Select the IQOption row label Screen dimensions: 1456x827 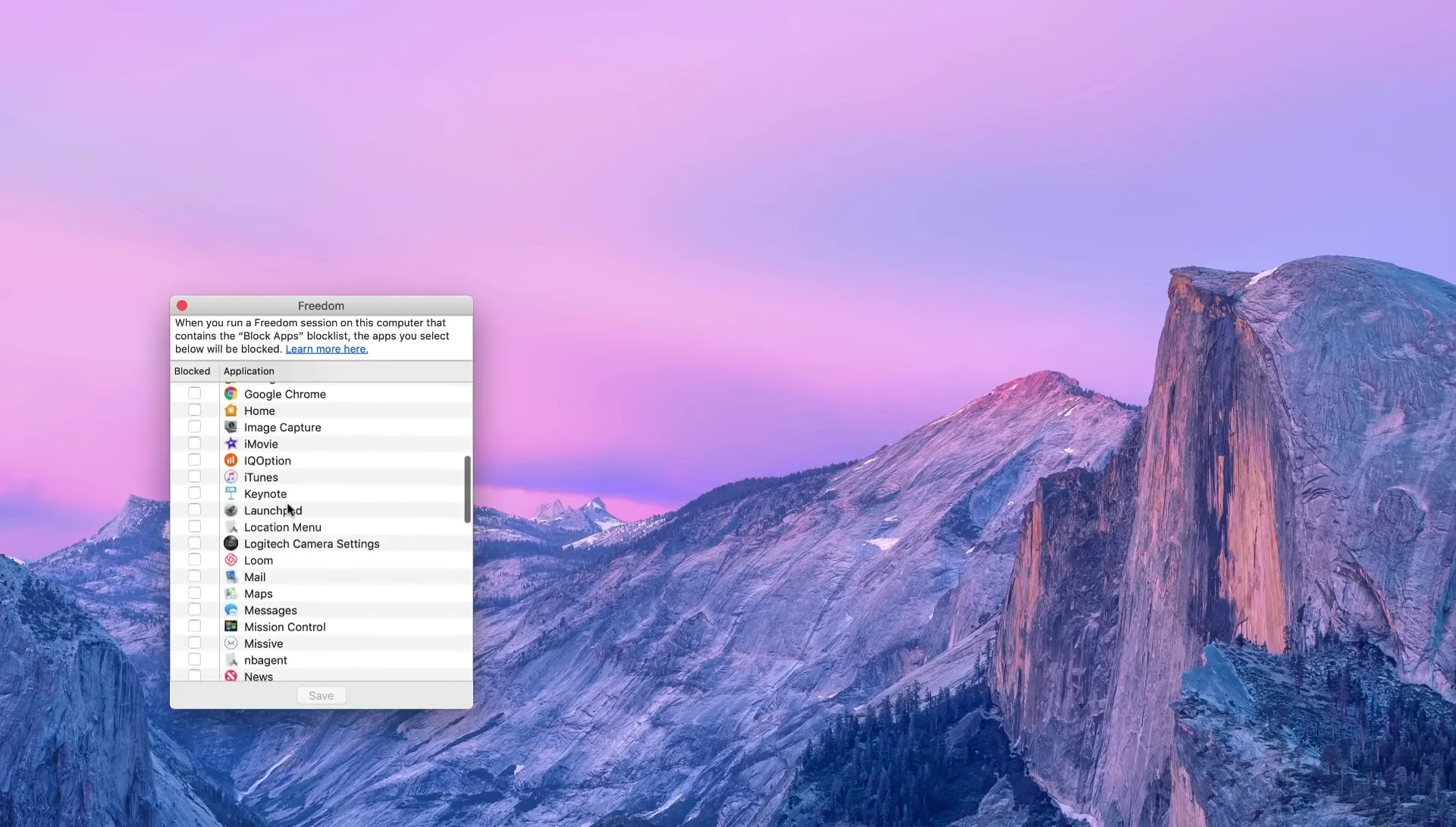pyautogui.click(x=268, y=461)
